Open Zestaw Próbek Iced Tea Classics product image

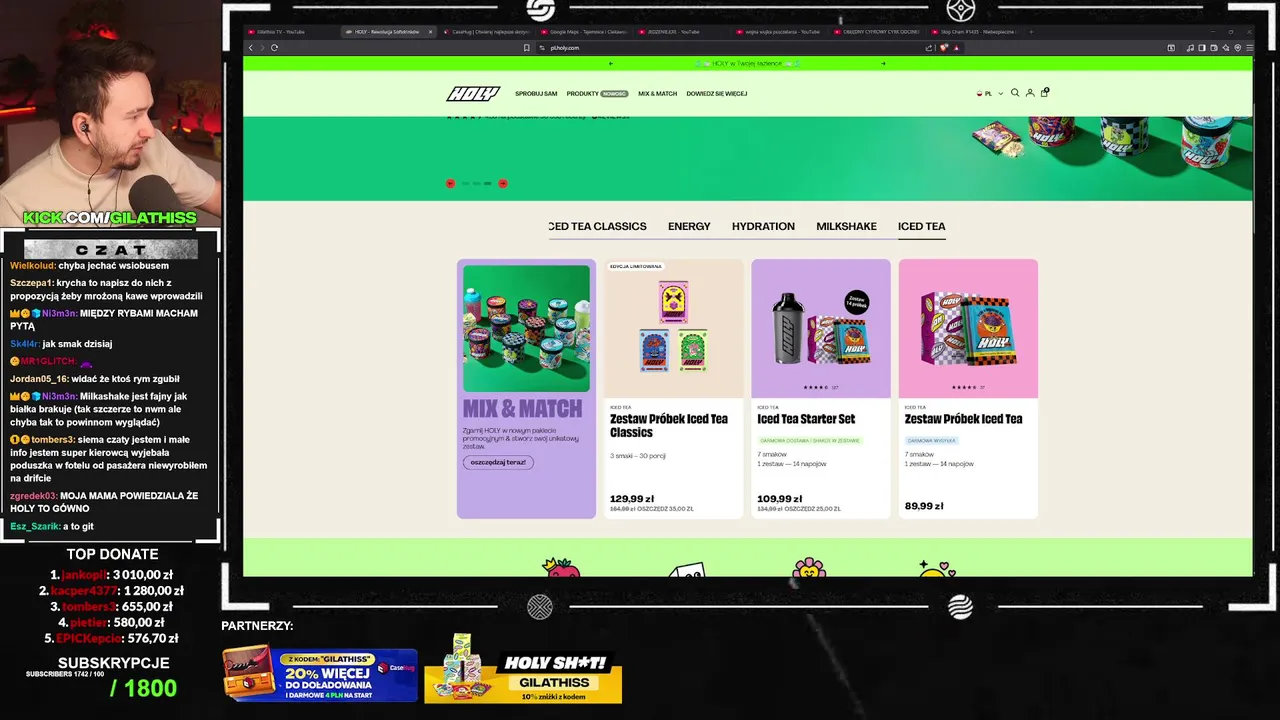point(674,329)
